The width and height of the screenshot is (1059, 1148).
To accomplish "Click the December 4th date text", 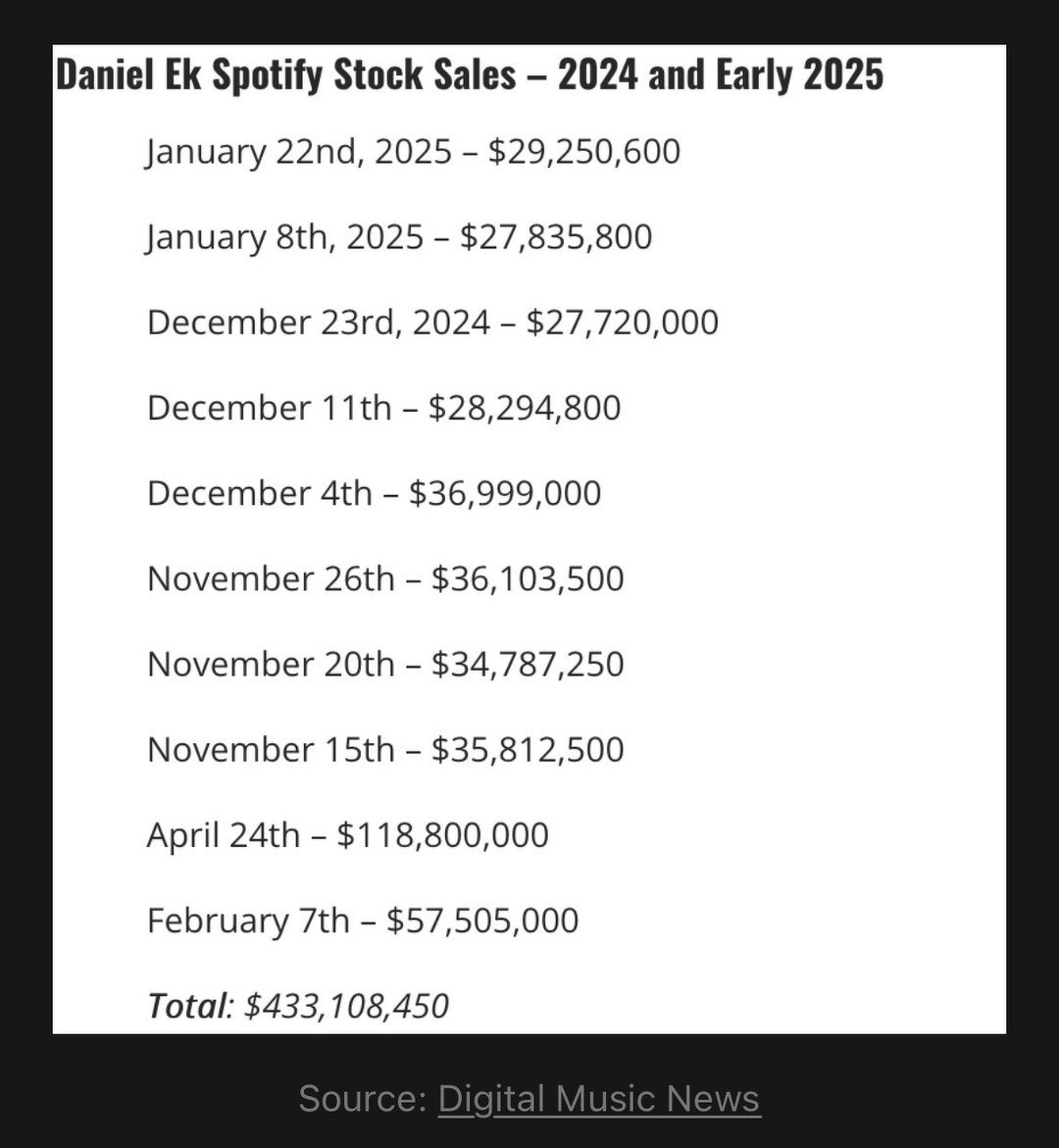I will 259,493.
